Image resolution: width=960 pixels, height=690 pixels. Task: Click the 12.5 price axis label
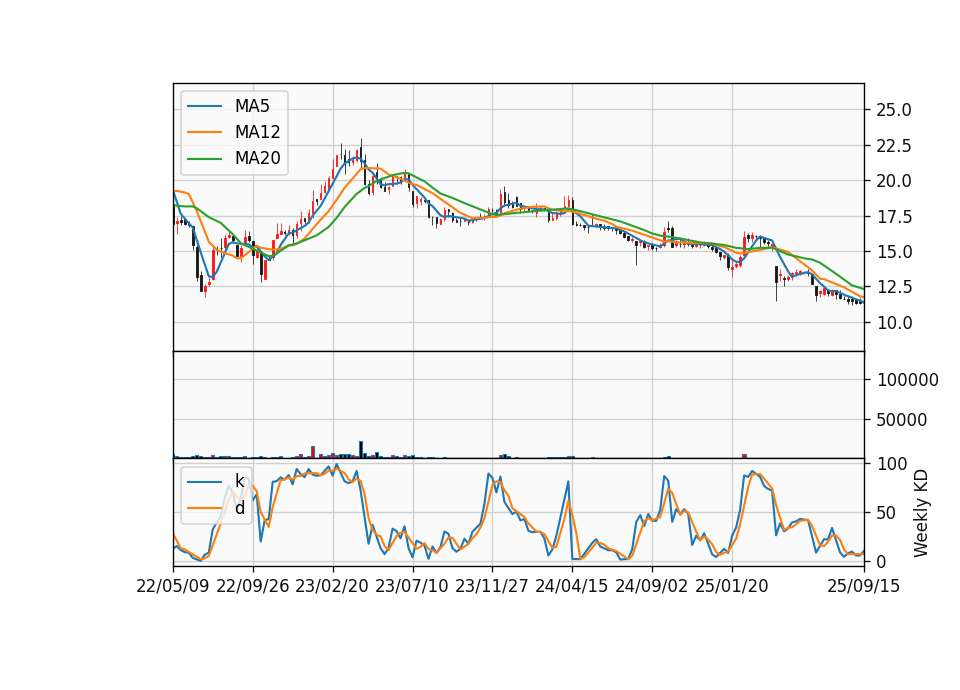coord(894,287)
